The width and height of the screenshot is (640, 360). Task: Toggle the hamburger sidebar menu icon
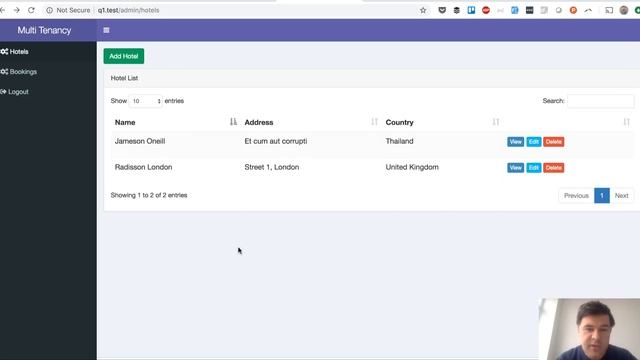[106, 30]
